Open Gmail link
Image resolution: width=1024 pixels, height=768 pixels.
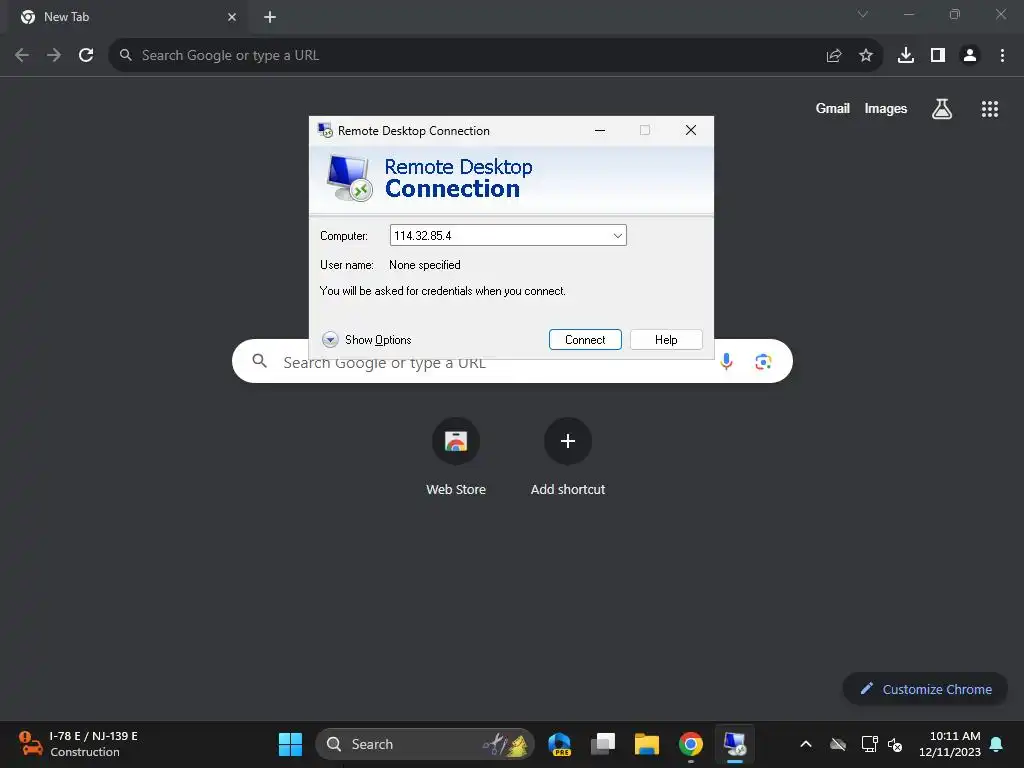tap(833, 108)
